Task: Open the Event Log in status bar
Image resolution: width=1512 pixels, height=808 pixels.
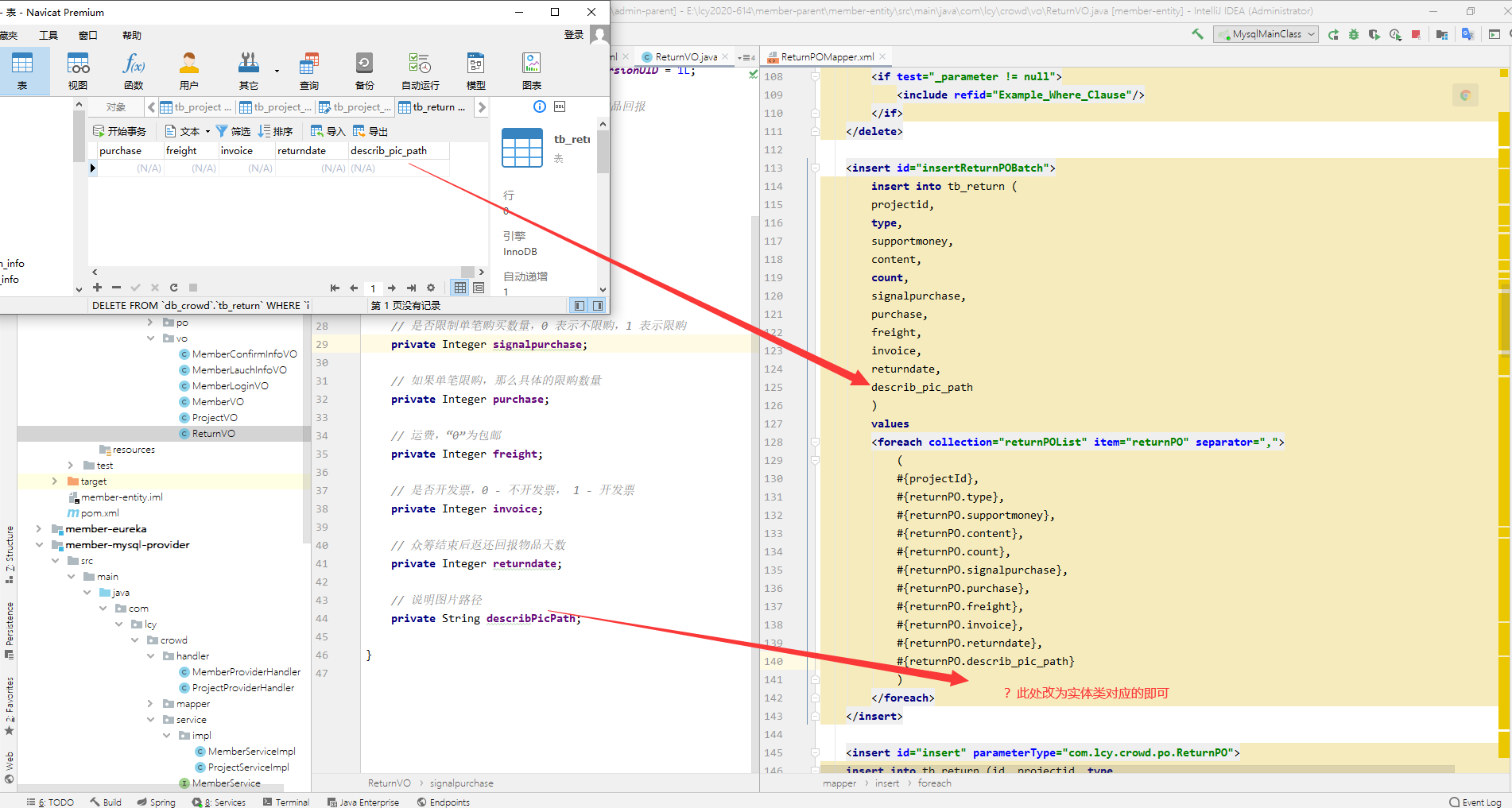Action: pyautogui.click(x=1475, y=802)
